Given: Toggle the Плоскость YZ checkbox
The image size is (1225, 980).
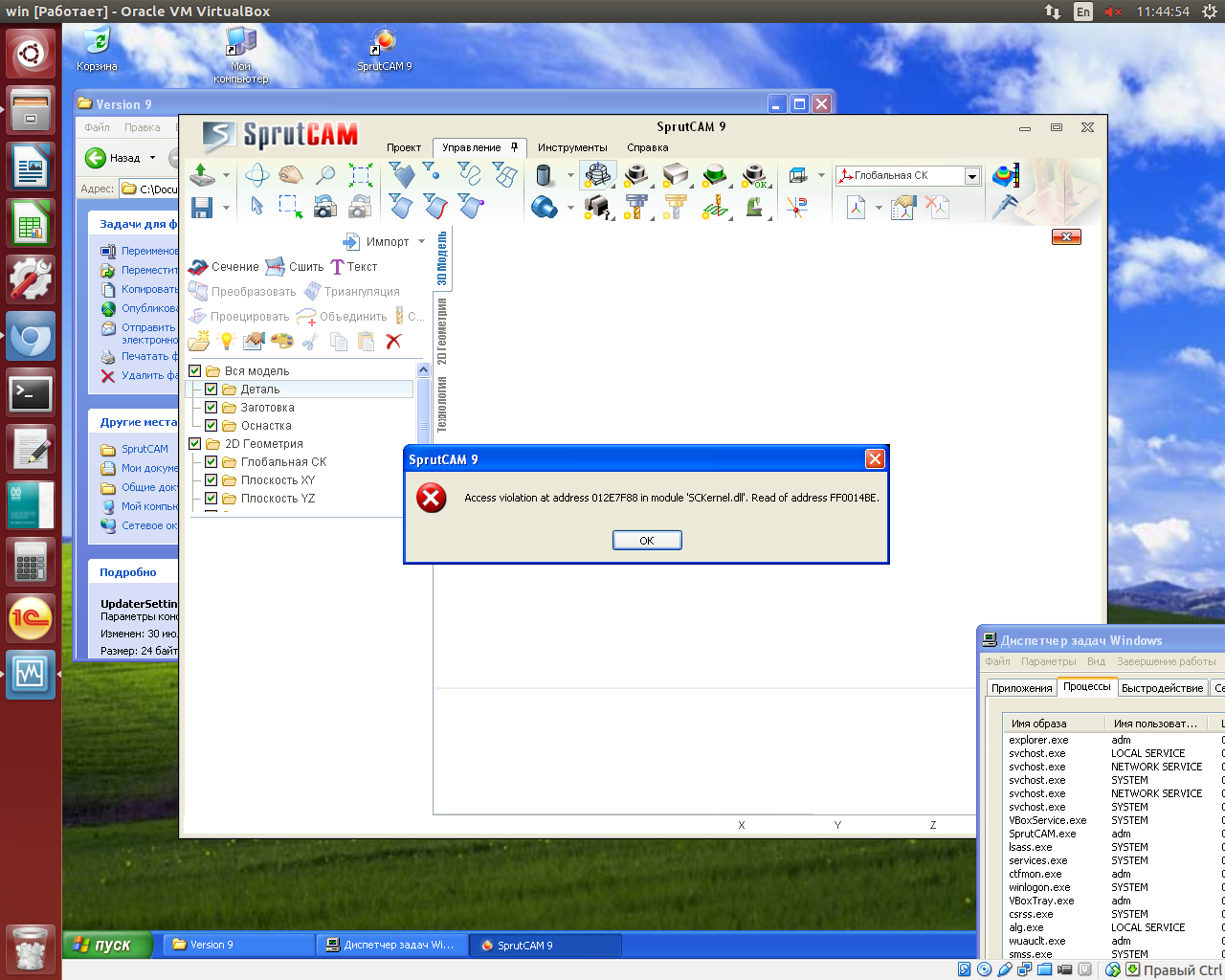Looking at the screenshot, I should coord(212,499).
